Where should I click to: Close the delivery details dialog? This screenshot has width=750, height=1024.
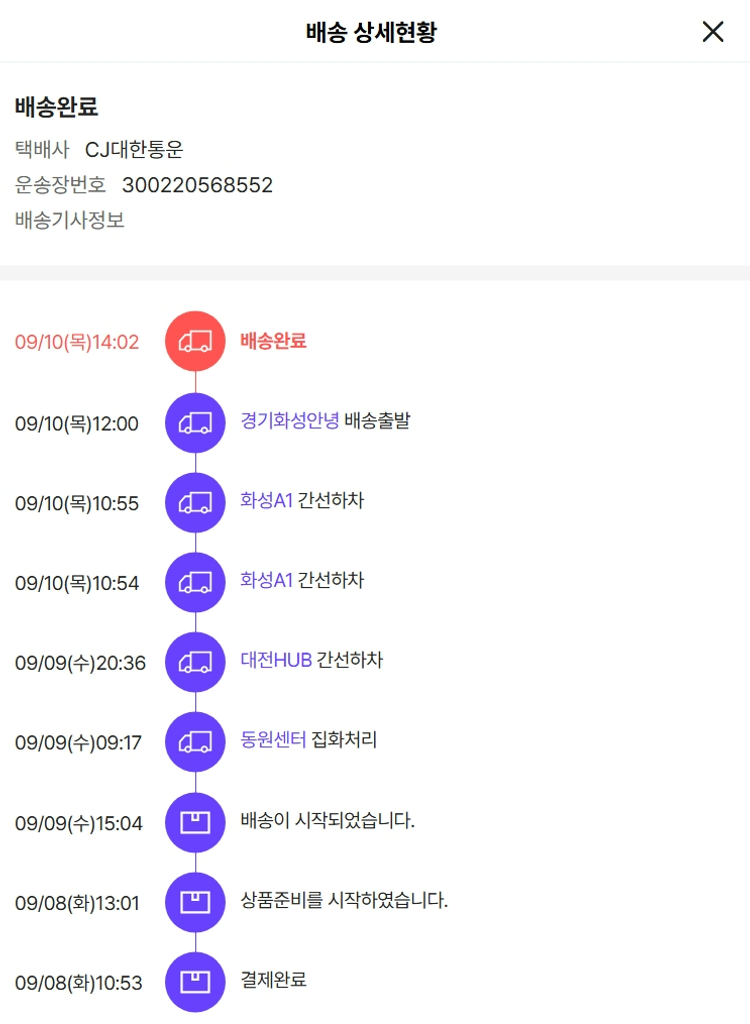click(x=713, y=31)
